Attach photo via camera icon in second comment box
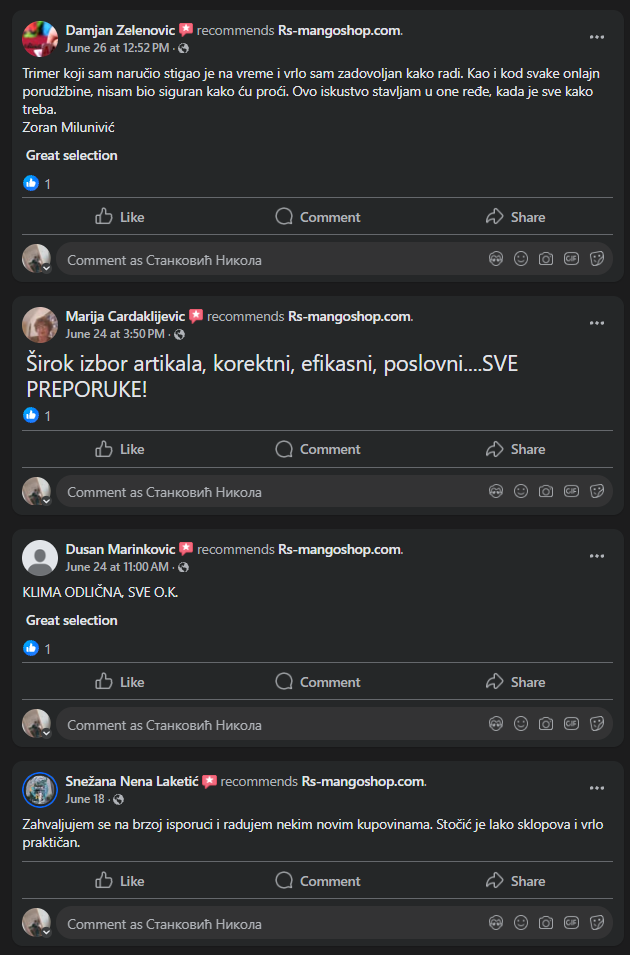 [x=546, y=492]
